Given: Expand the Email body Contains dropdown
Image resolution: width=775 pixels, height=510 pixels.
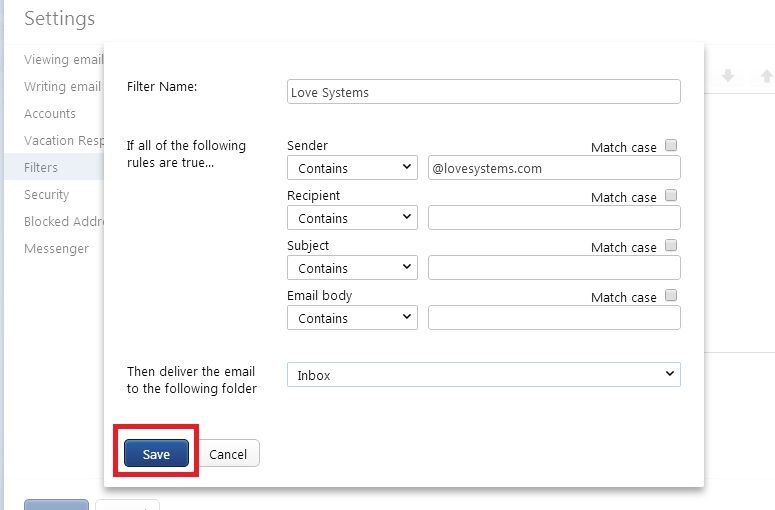Looking at the screenshot, I should pos(352,318).
